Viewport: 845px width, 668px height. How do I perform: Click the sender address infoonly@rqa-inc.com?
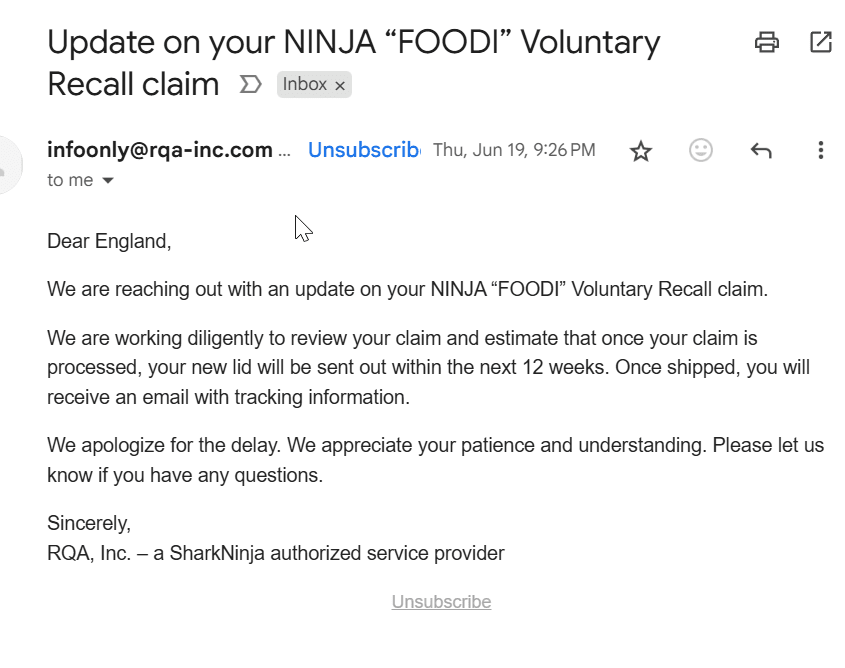coord(160,150)
